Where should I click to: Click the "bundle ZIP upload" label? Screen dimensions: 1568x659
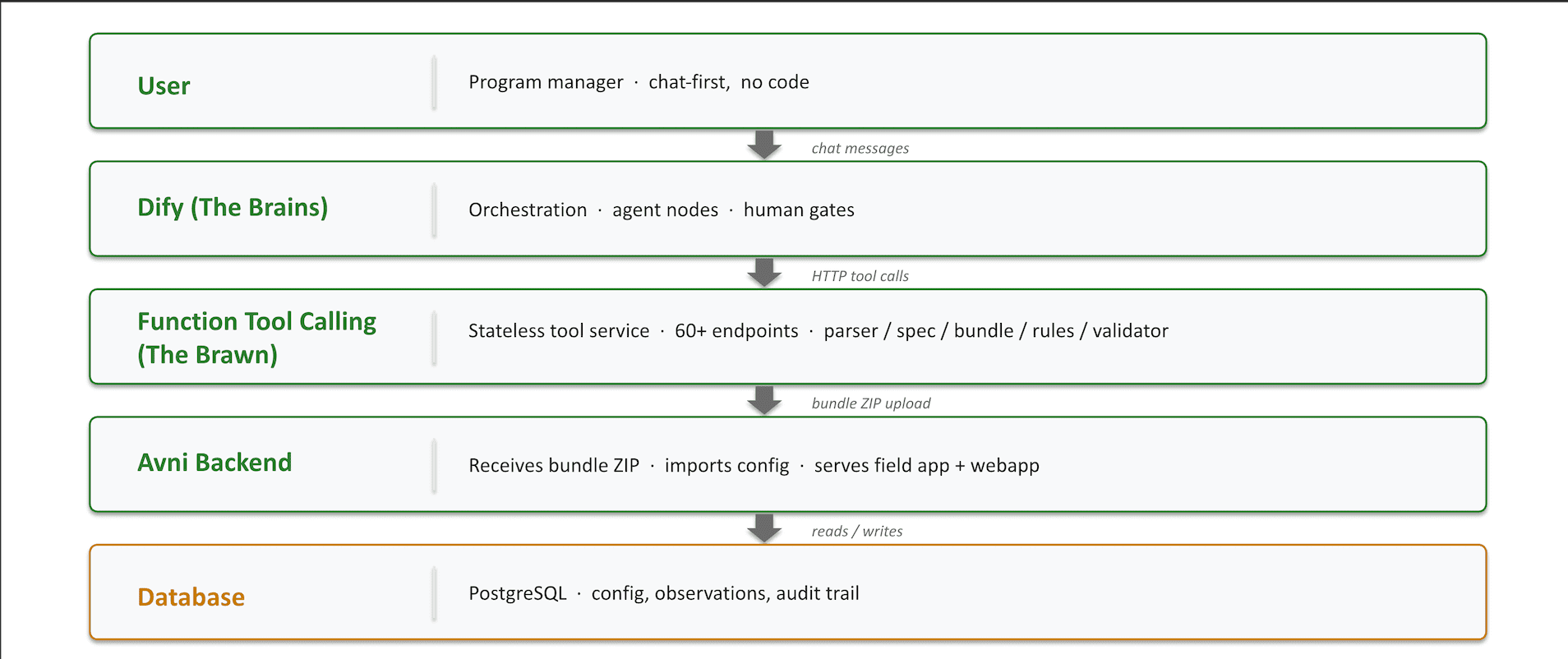tap(870, 403)
